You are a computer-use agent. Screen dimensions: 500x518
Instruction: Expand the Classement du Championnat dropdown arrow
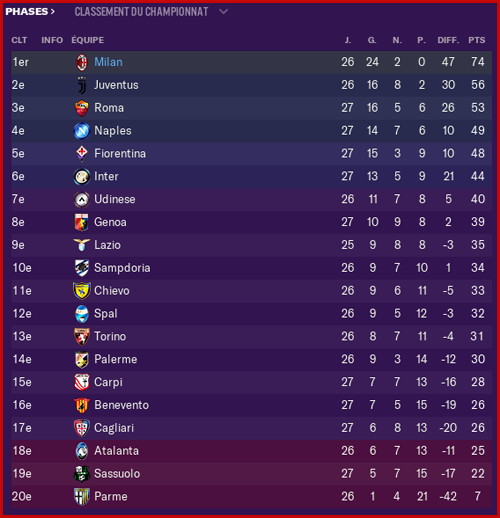pos(223,12)
